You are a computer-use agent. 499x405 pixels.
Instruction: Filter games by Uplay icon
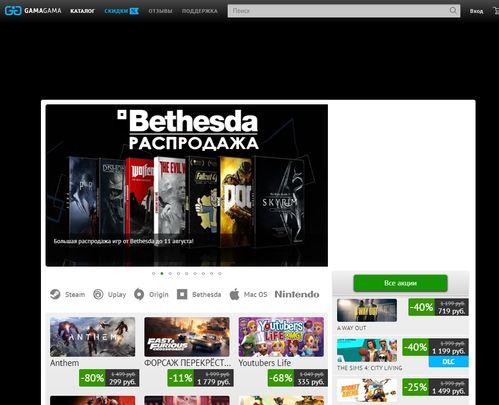98,294
